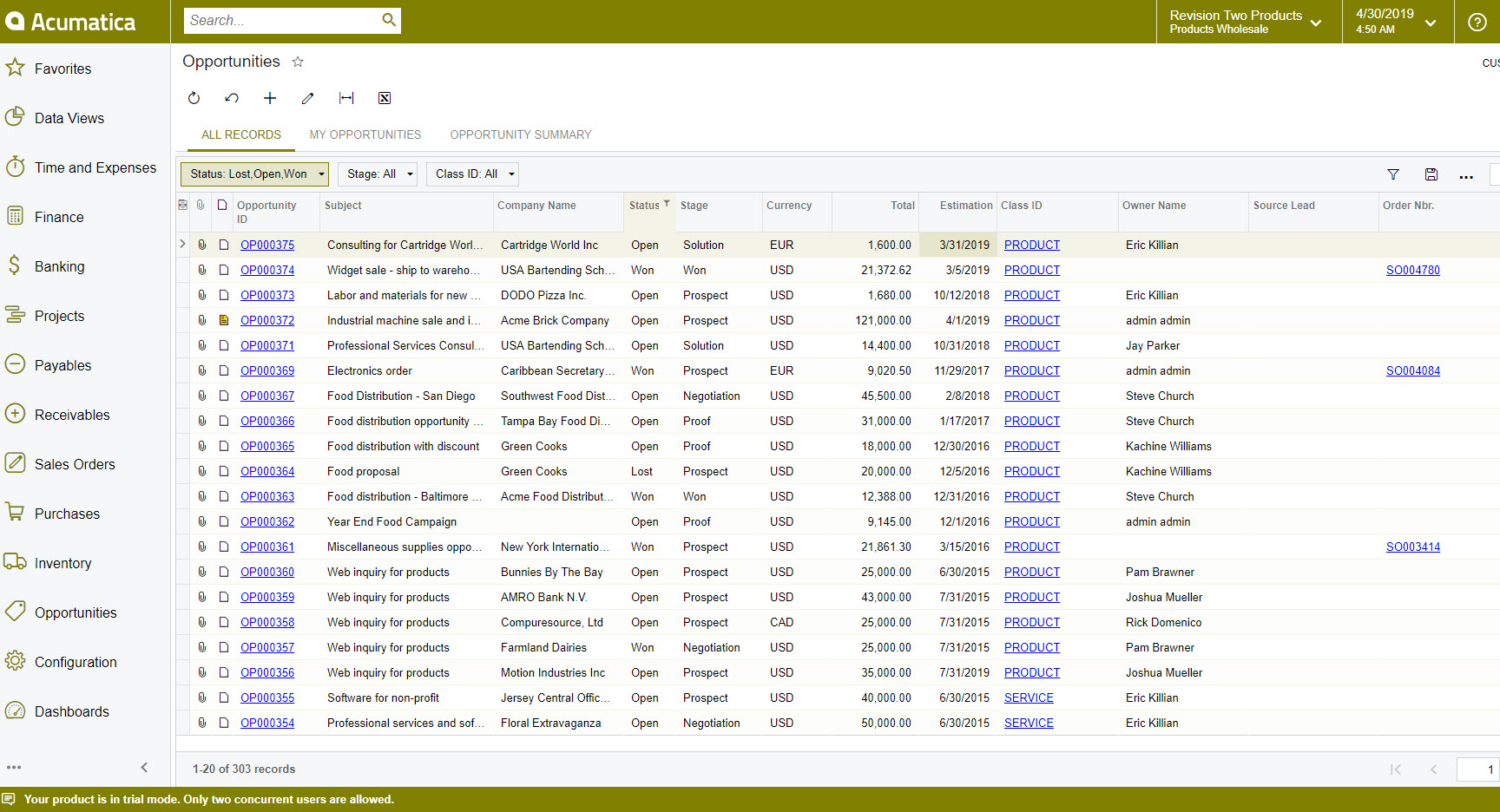
Task: Open the Class ID: All dropdown
Action: pos(472,174)
